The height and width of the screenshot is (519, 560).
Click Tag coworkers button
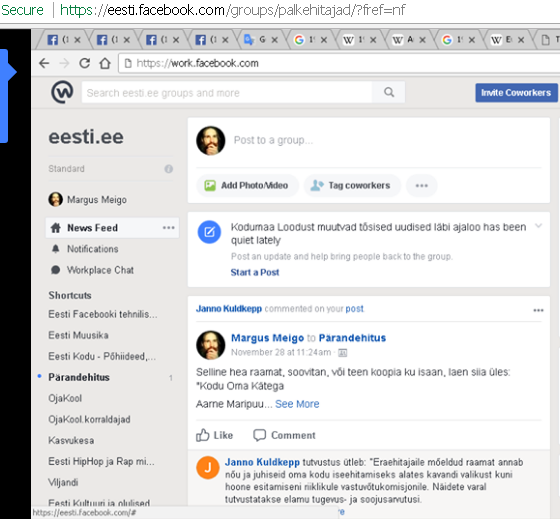352,185
